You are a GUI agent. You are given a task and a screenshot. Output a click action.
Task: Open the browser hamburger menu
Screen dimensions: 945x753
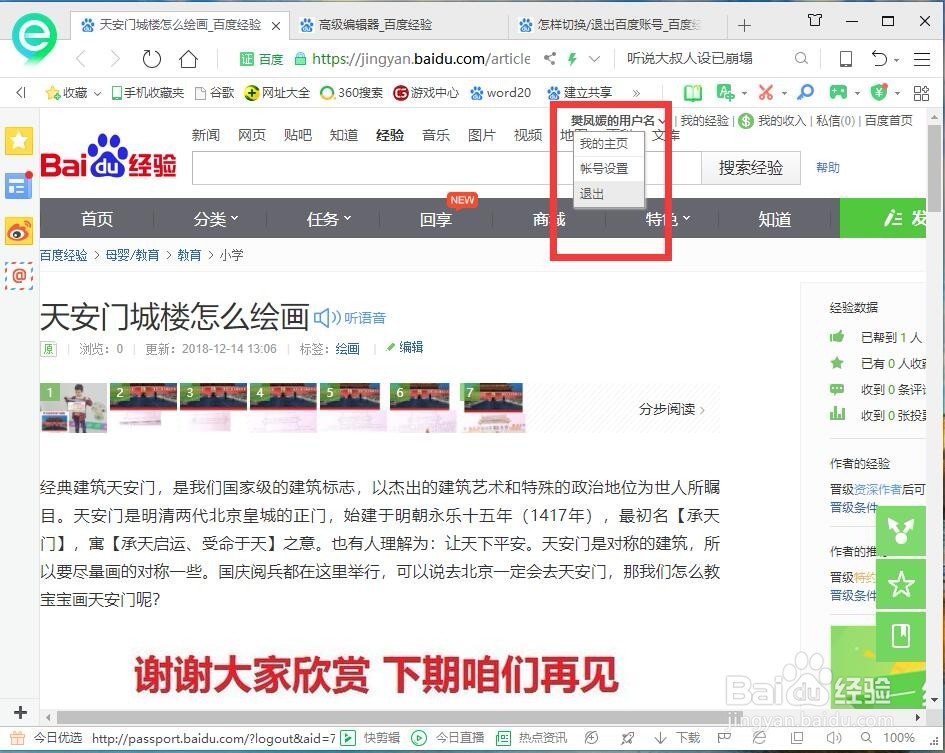tap(922, 58)
